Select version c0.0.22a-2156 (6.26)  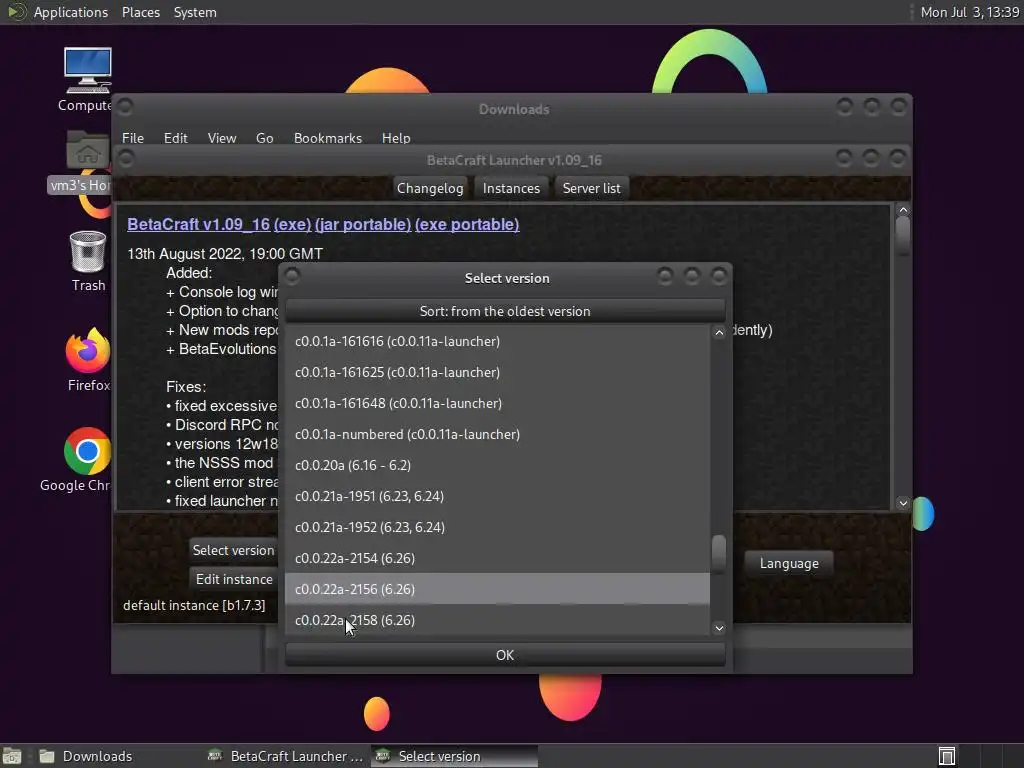tap(497, 589)
